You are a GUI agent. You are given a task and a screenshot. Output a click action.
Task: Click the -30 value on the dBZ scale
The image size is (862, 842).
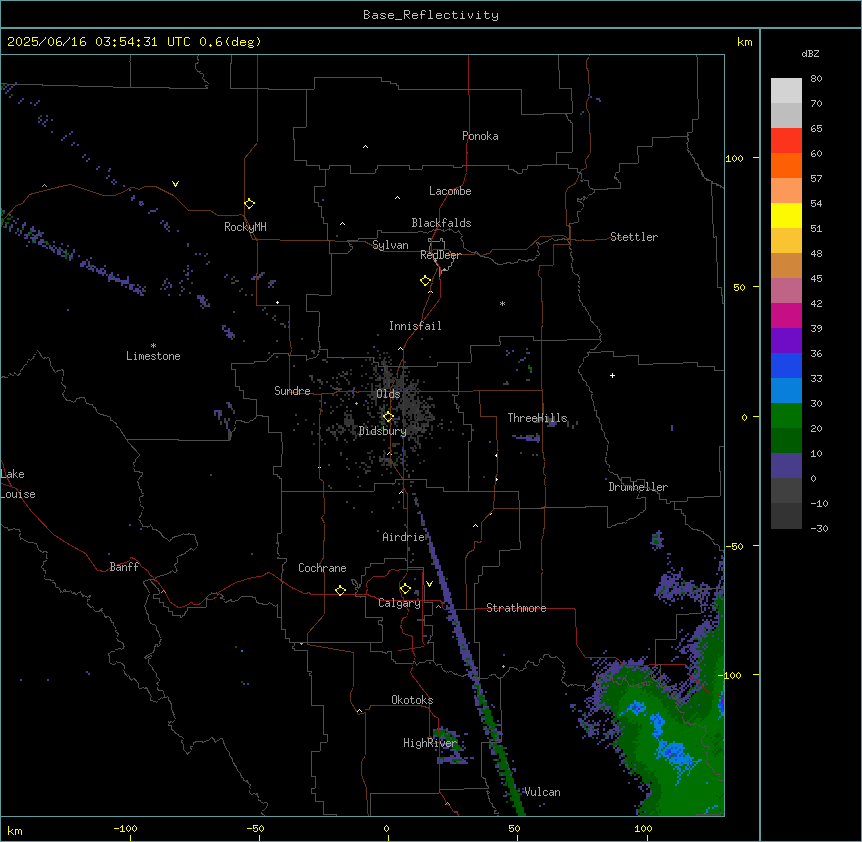(x=819, y=528)
